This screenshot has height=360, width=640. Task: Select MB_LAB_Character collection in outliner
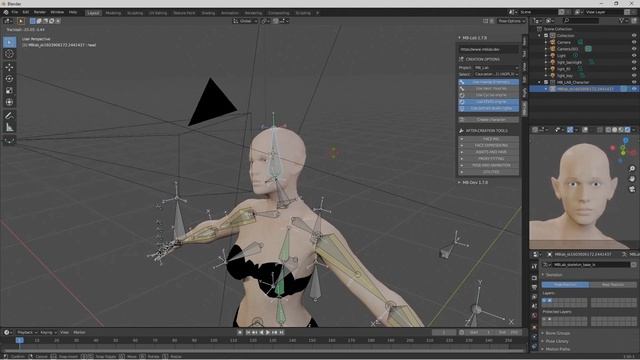574,82
